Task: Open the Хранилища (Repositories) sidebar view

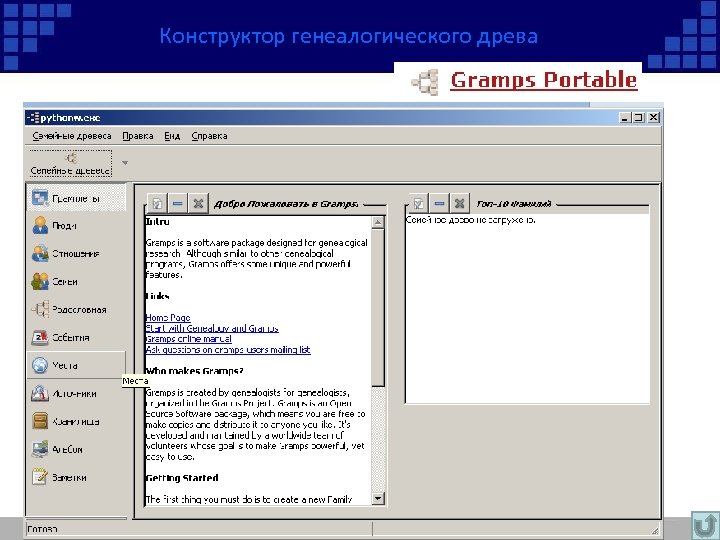Action: coord(76,422)
